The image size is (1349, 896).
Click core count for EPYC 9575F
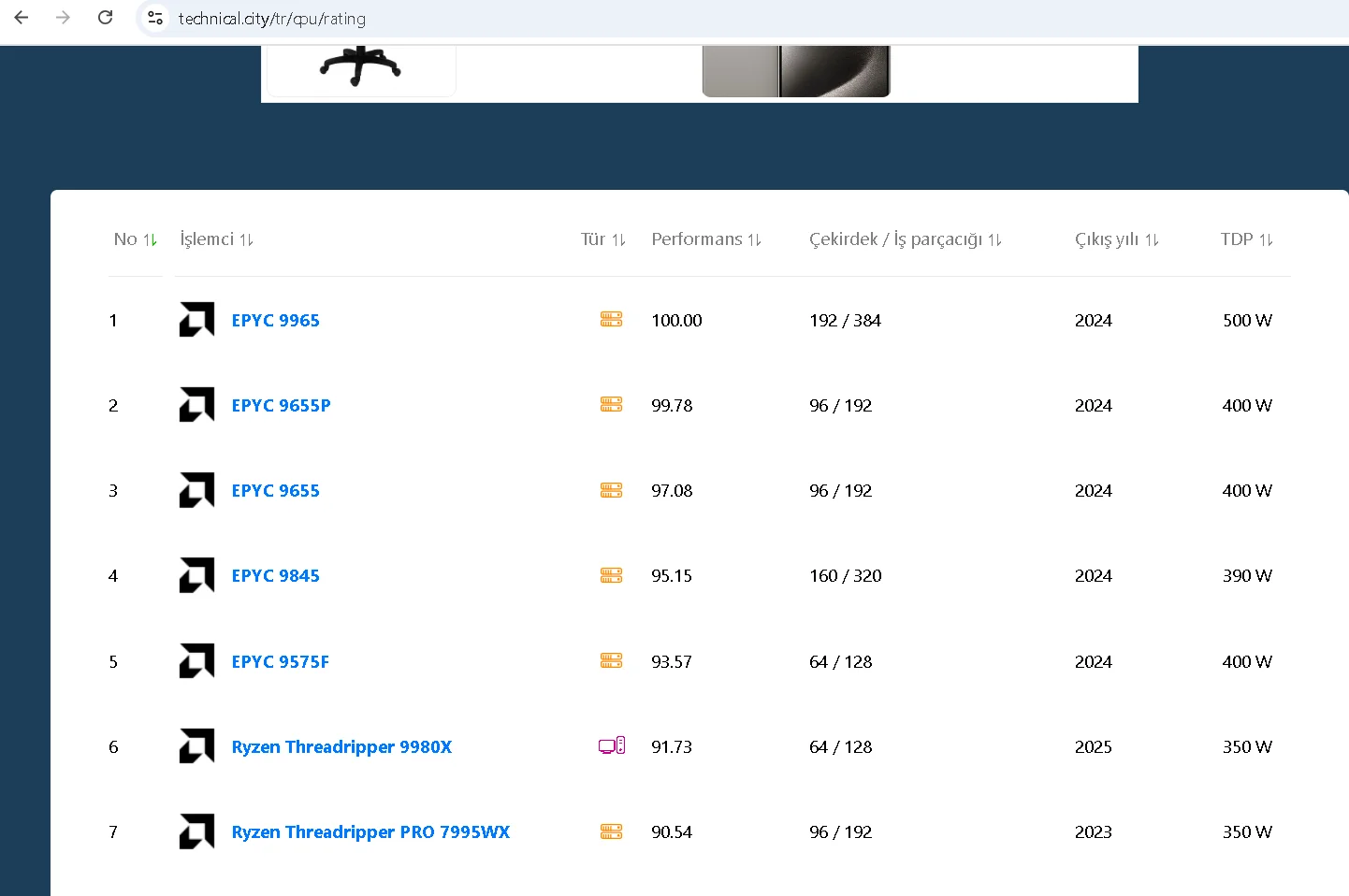[x=841, y=662]
